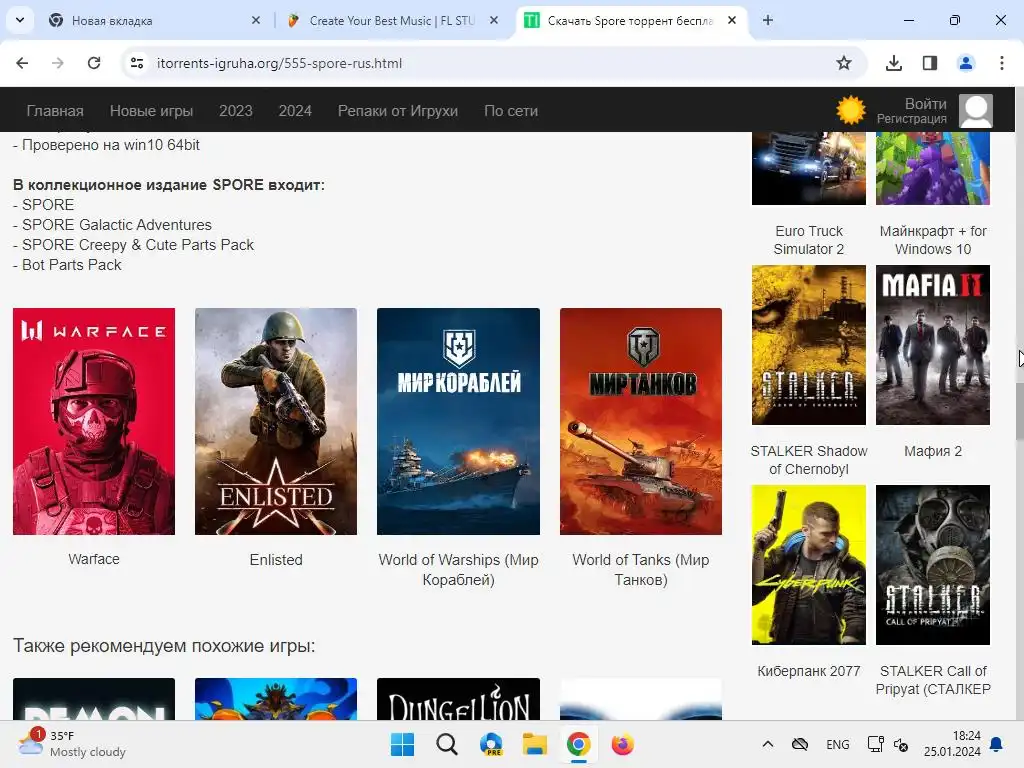The width and height of the screenshot is (1024, 768).
Task: Close the Spore torrent tab
Action: [732, 20]
